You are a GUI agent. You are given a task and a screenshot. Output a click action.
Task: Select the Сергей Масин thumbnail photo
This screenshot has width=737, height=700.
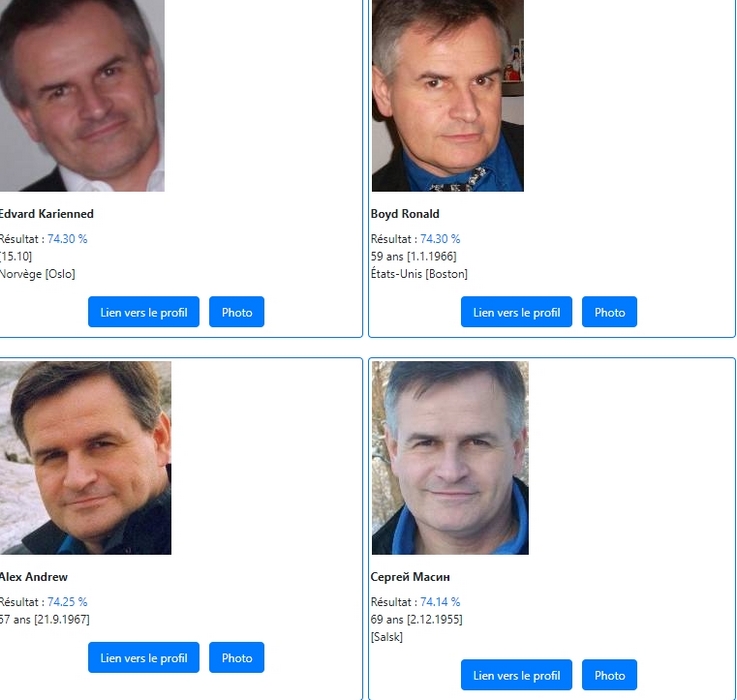[x=450, y=458]
